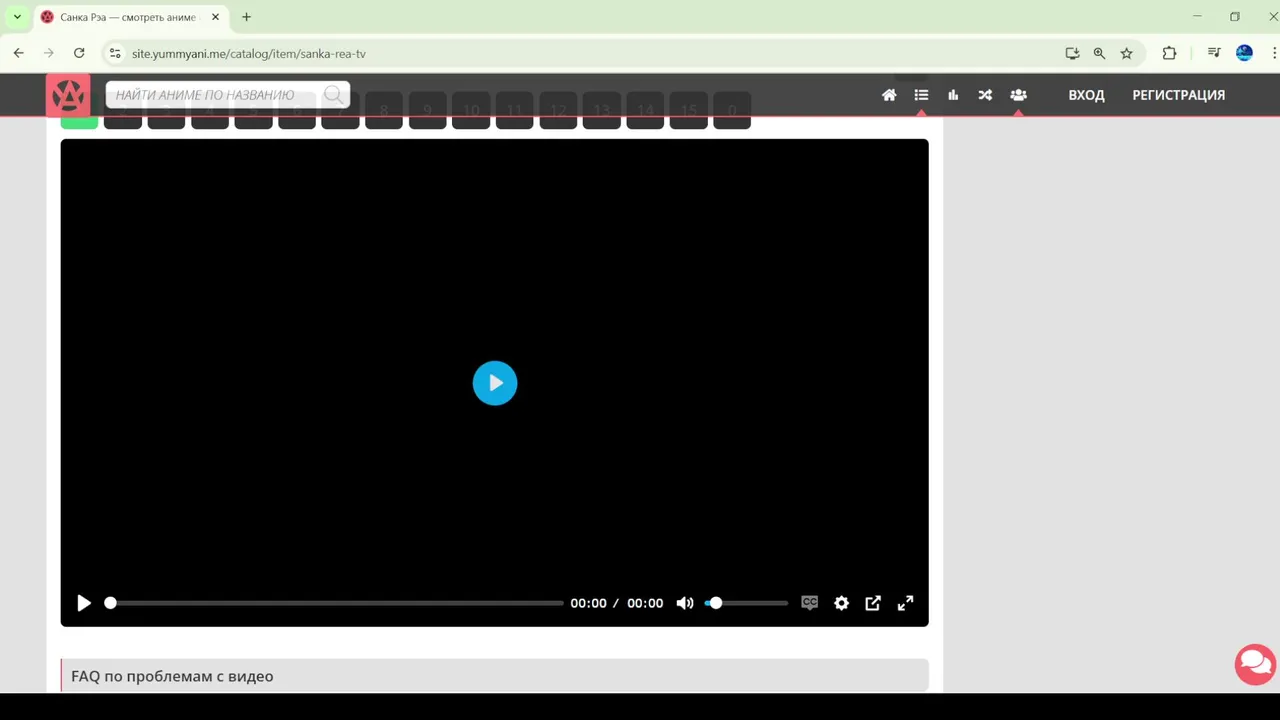Click the YummyAnime red logo

[68, 95]
